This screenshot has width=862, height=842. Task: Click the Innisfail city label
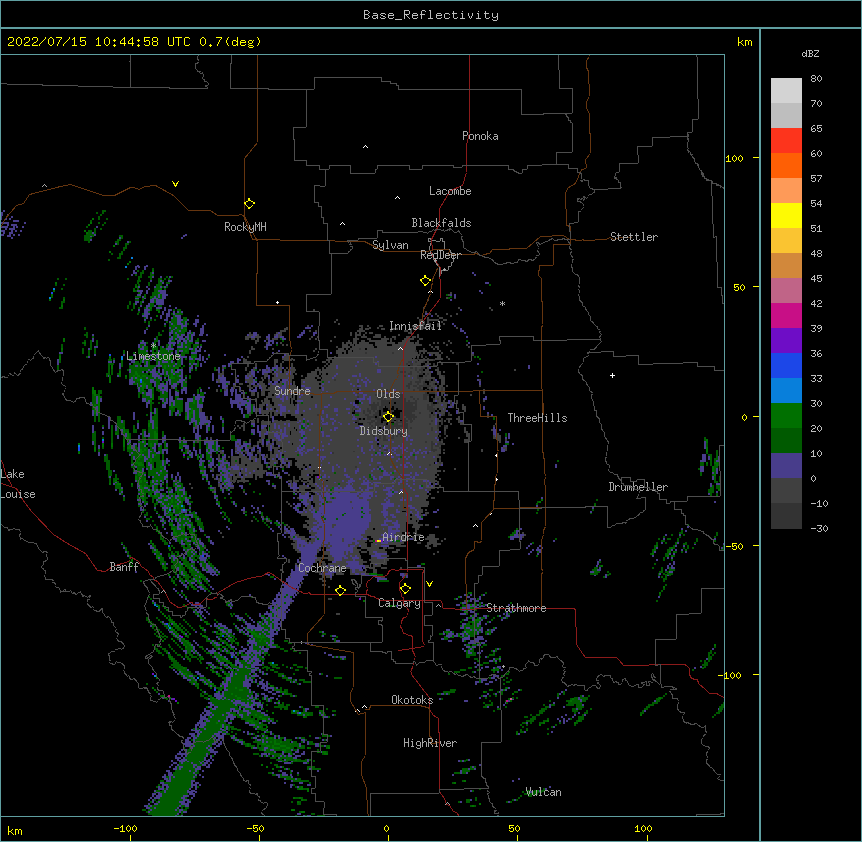tap(416, 326)
